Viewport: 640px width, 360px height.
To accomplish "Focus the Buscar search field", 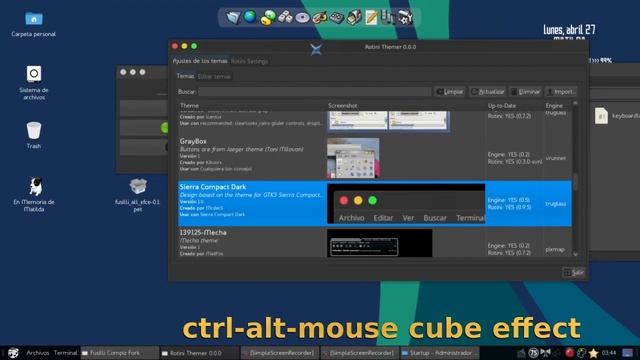I will (314, 92).
